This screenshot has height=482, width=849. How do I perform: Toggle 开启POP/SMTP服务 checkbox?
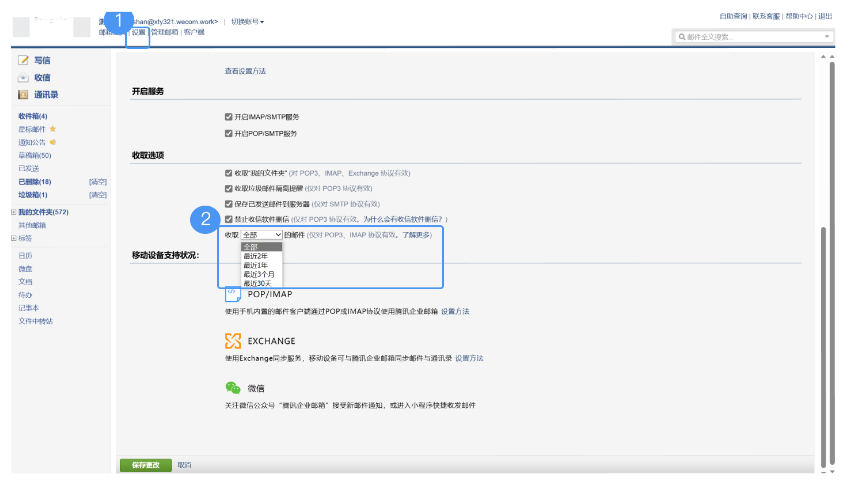(x=229, y=133)
